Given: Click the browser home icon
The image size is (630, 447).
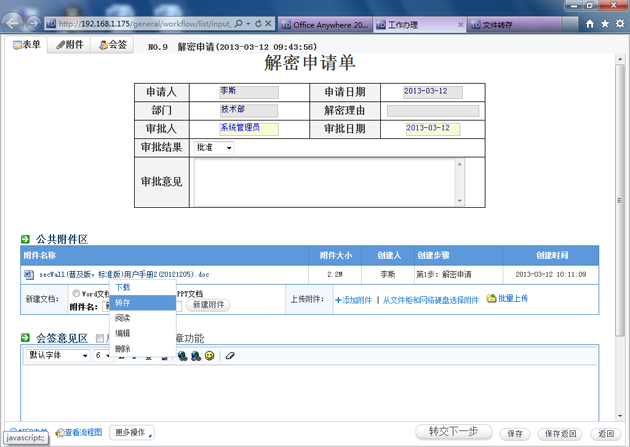Looking at the screenshot, I should point(590,22).
